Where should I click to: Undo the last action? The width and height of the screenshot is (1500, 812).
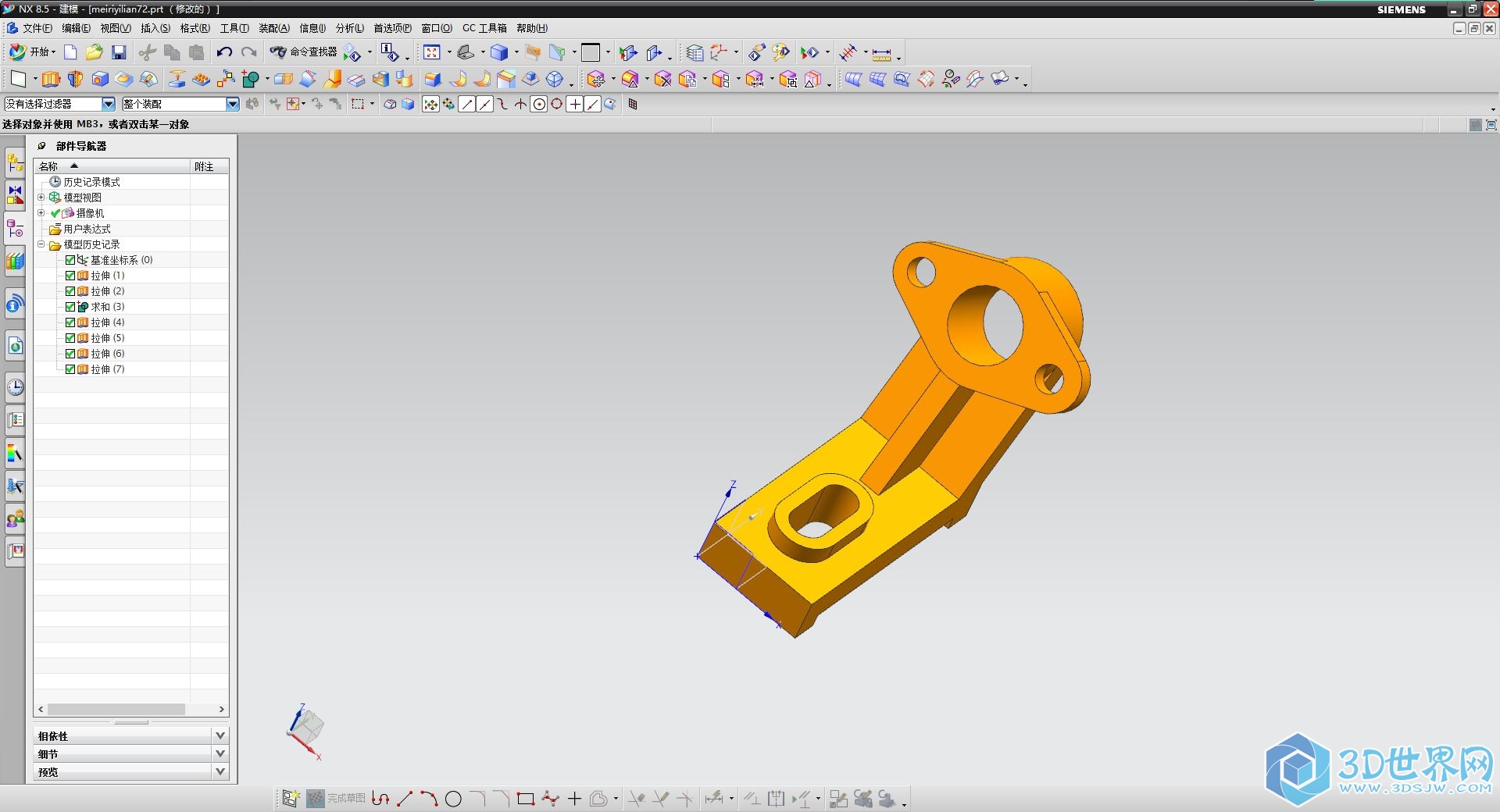224,52
